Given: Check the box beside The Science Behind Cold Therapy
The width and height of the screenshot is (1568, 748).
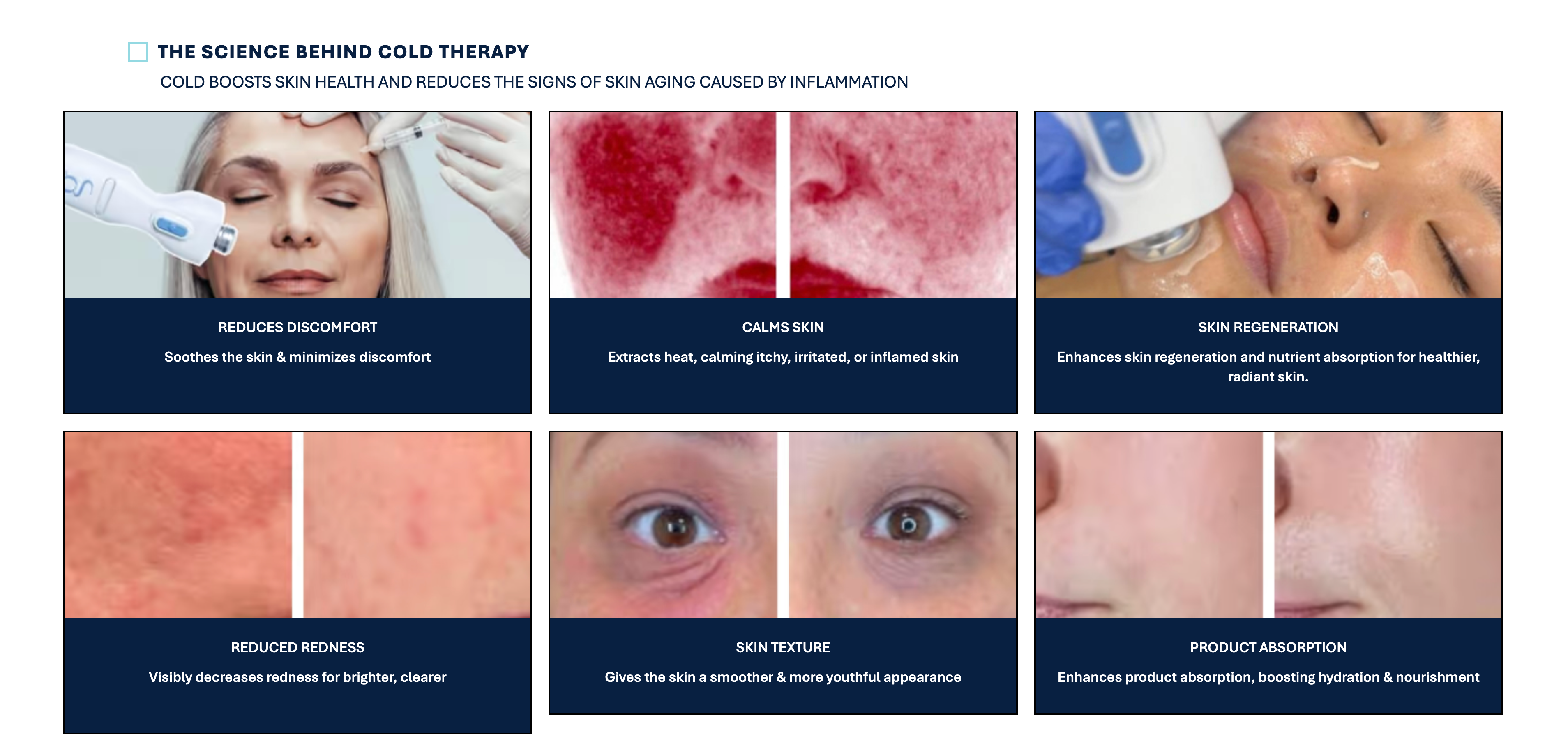Looking at the screenshot, I should 138,52.
